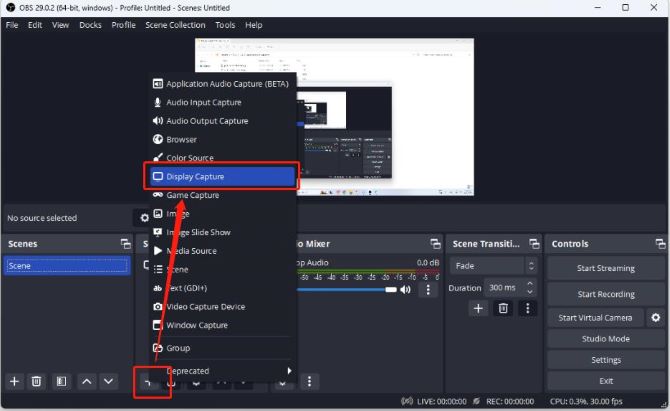This screenshot has width=670, height=411.
Task: Open the Help menu
Action: 253,25
